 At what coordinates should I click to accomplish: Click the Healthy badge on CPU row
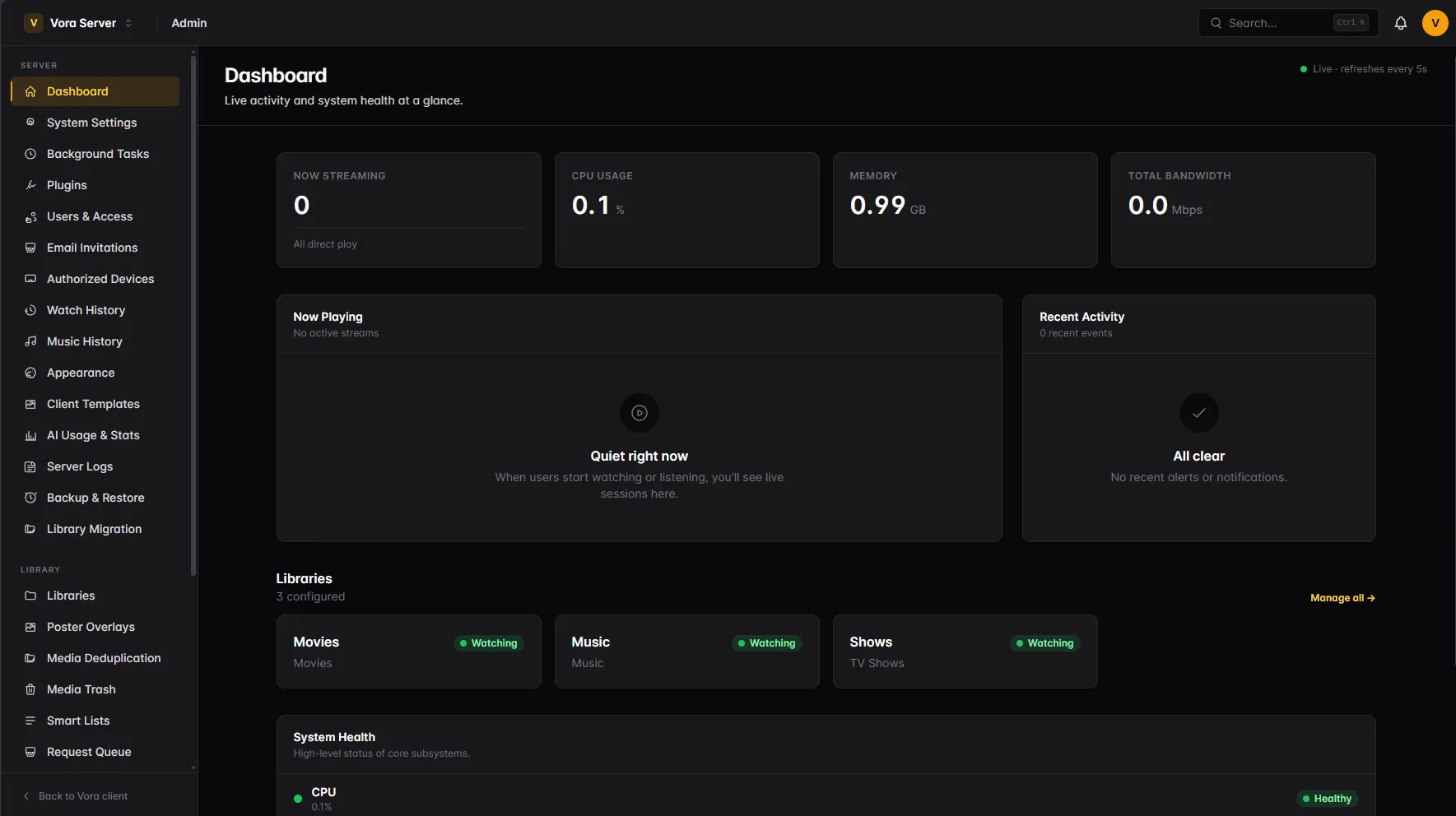pos(1328,799)
